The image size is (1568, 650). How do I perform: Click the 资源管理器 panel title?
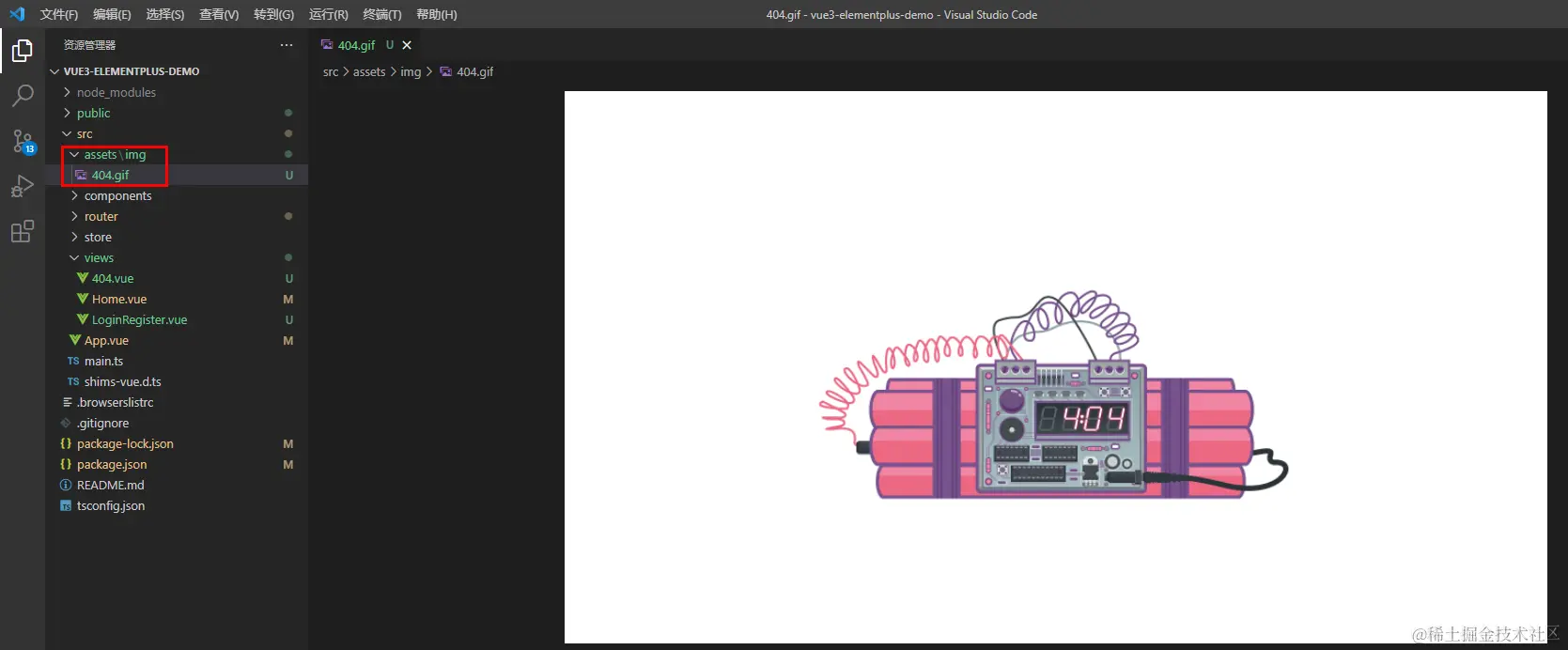89,45
